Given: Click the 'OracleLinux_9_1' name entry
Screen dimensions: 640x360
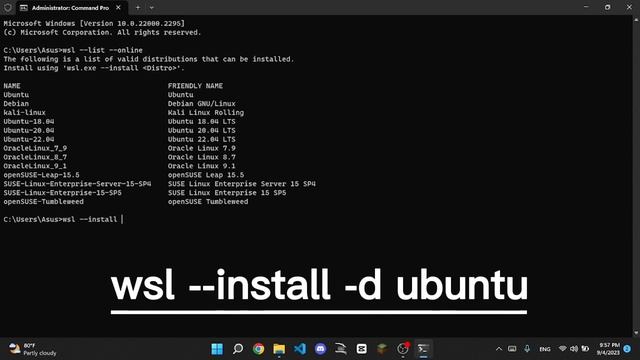Looking at the screenshot, I should (35, 166).
